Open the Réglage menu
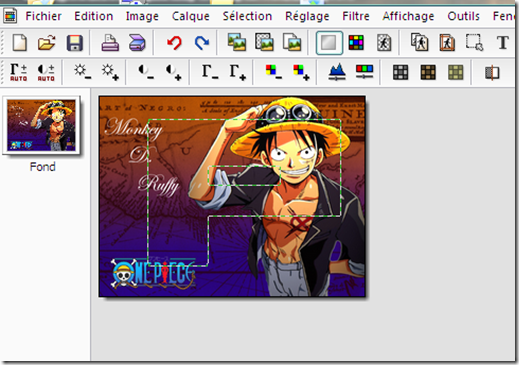 click(307, 16)
